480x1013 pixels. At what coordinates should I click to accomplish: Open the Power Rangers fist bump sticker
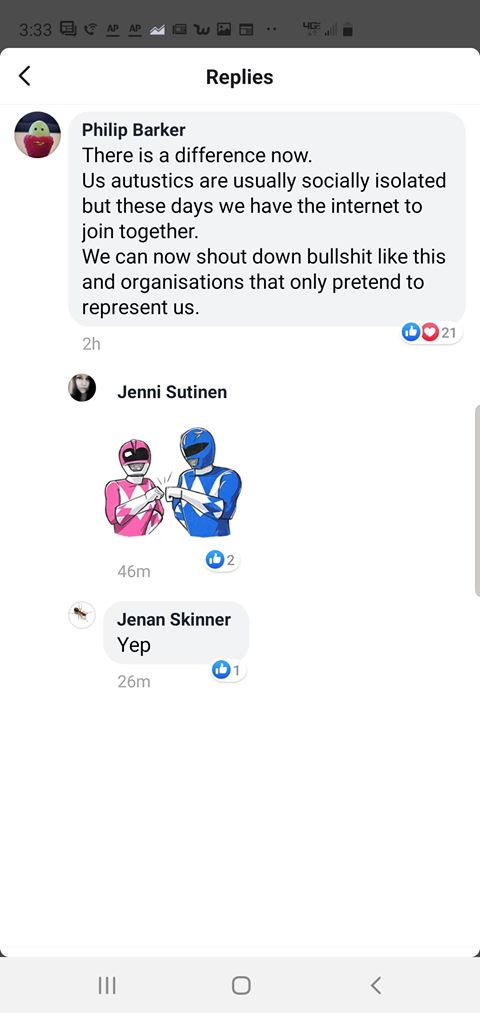point(172,482)
